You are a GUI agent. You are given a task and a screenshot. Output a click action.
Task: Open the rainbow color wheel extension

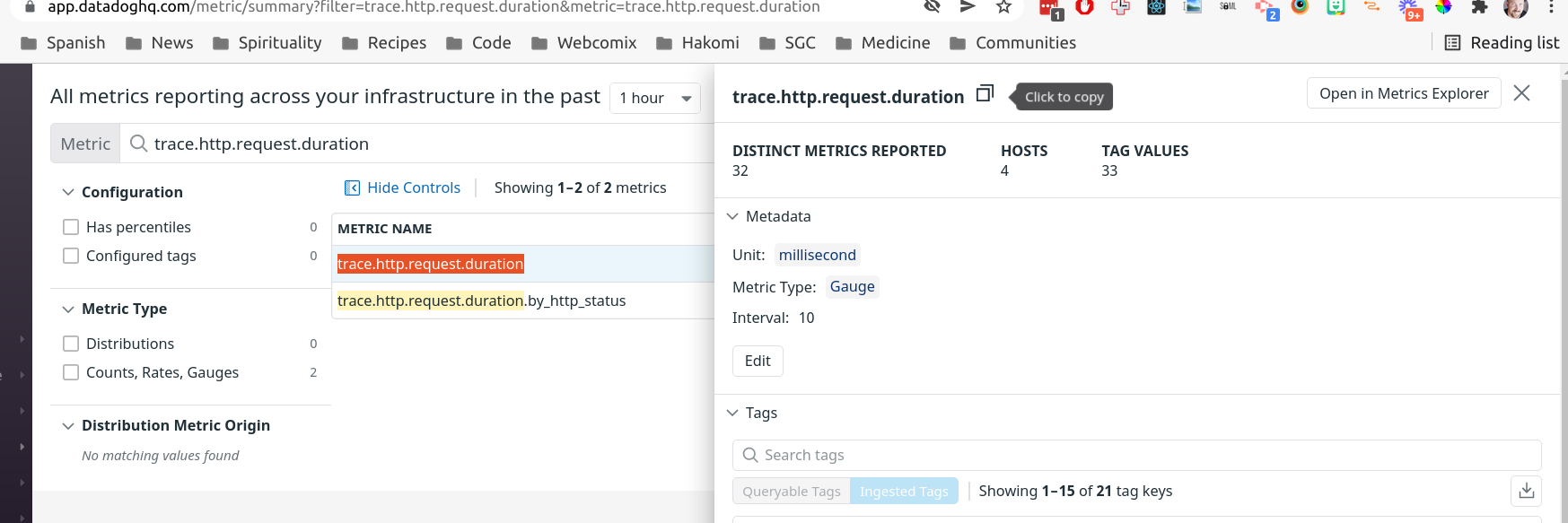[x=1443, y=8]
